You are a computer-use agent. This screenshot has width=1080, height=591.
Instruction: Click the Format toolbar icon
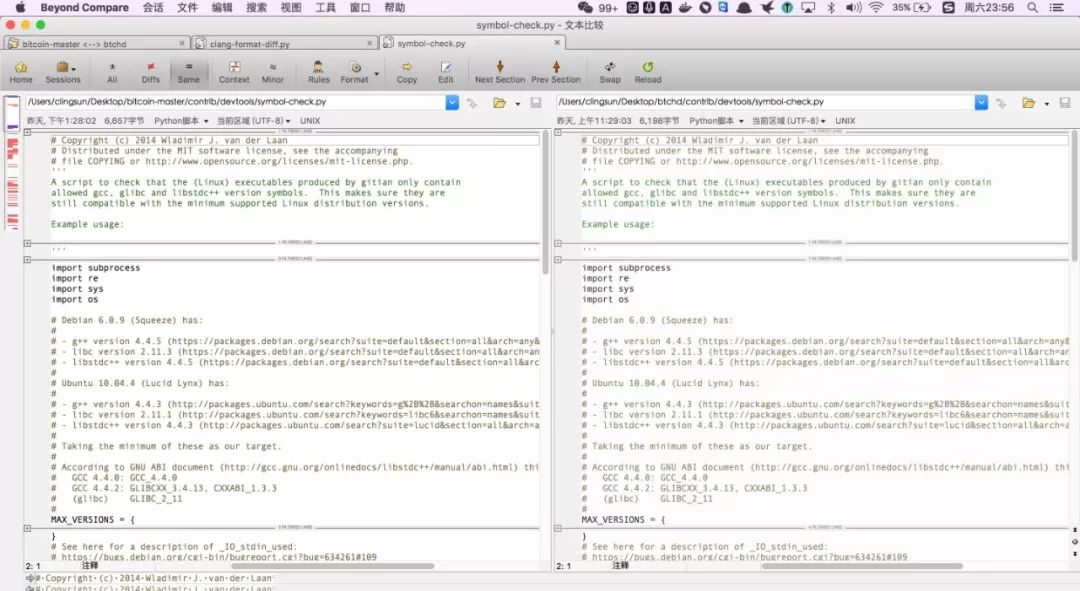tap(355, 72)
